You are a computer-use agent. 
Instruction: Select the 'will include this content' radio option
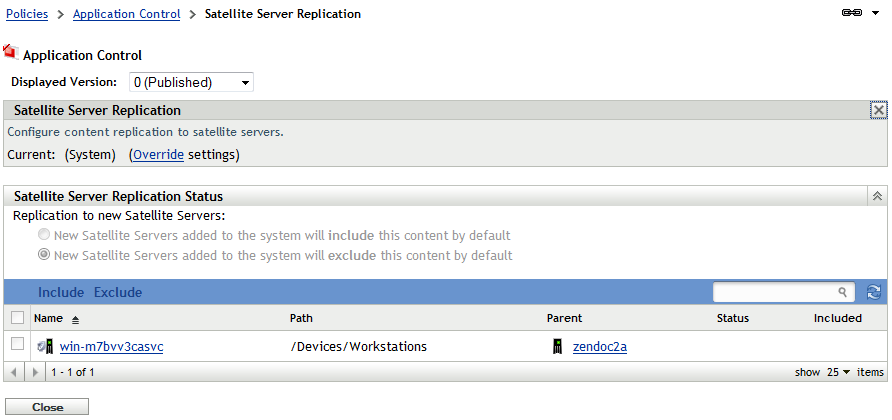pyautogui.click(x=44, y=236)
